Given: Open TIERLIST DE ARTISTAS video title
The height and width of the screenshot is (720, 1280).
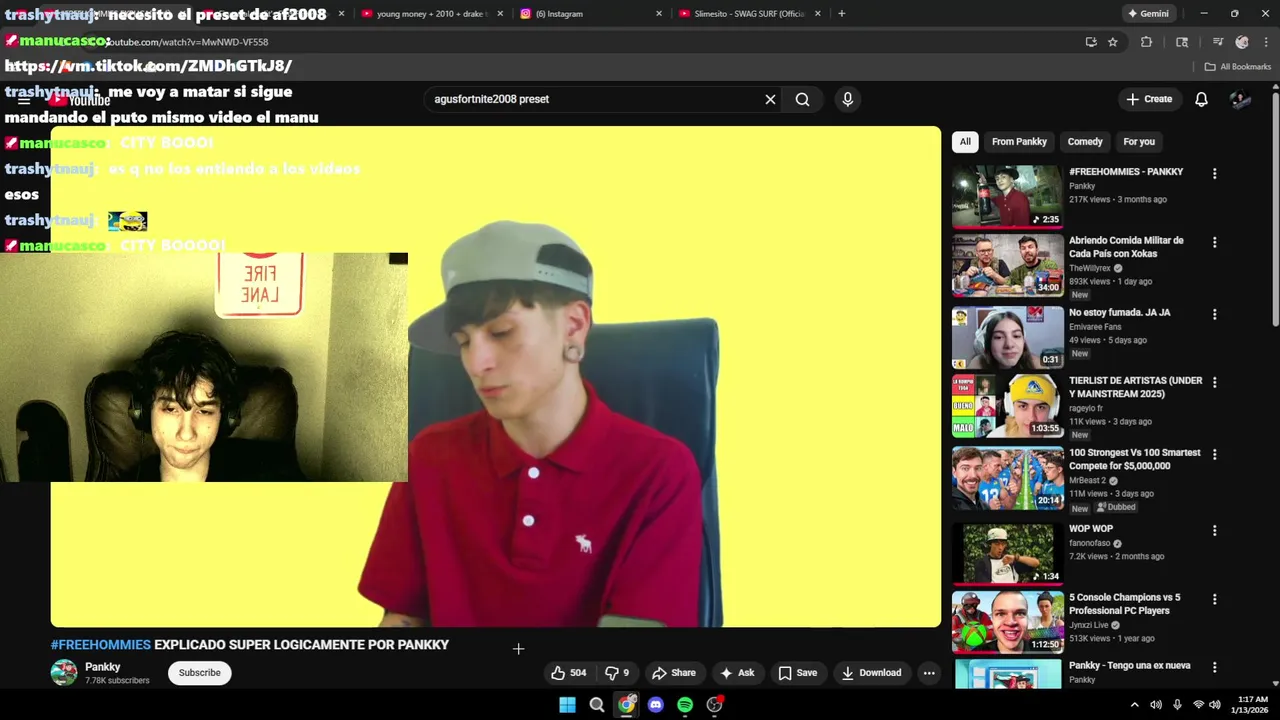Looking at the screenshot, I should point(1136,388).
